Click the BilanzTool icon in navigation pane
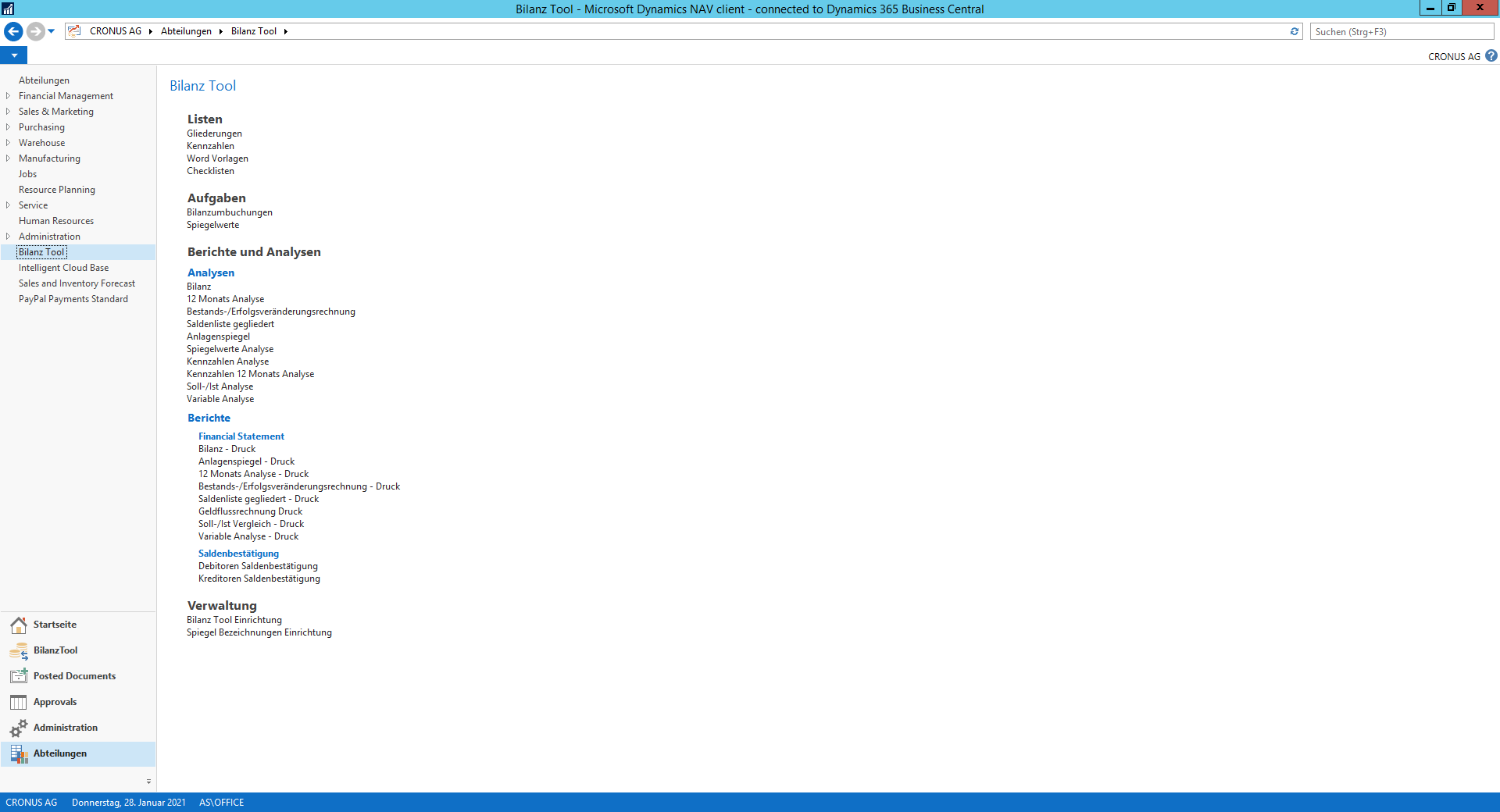The width and height of the screenshot is (1500, 812). (18, 651)
